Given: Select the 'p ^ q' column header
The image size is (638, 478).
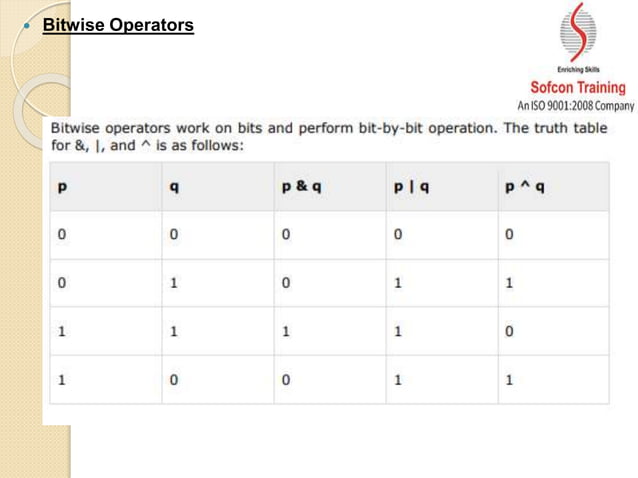Looking at the screenshot, I should point(553,187).
